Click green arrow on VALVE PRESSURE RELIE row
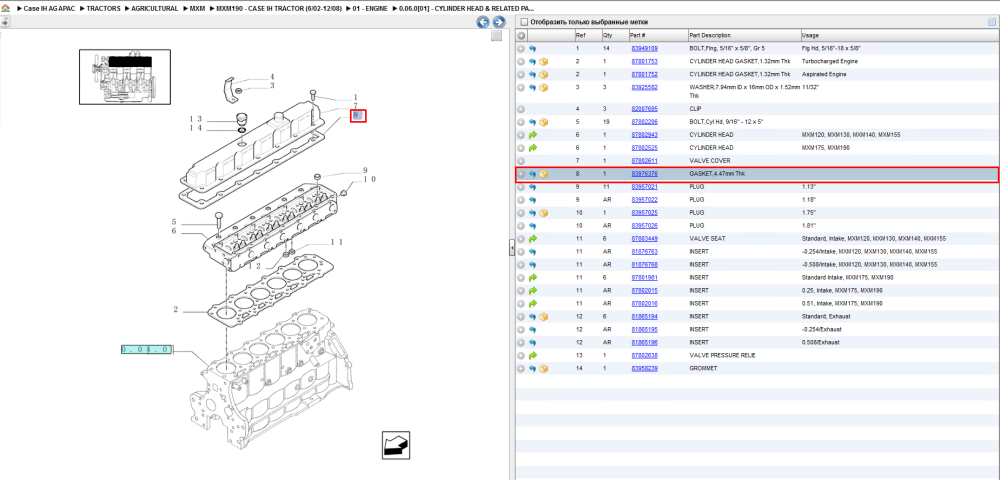 (533, 355)
